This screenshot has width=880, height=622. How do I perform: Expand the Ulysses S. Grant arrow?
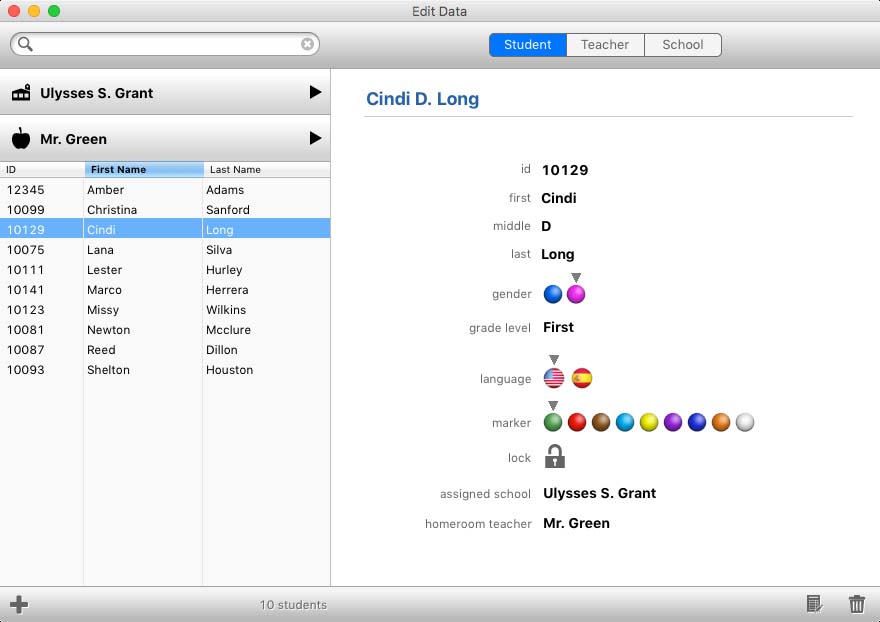tap(315, 92)
